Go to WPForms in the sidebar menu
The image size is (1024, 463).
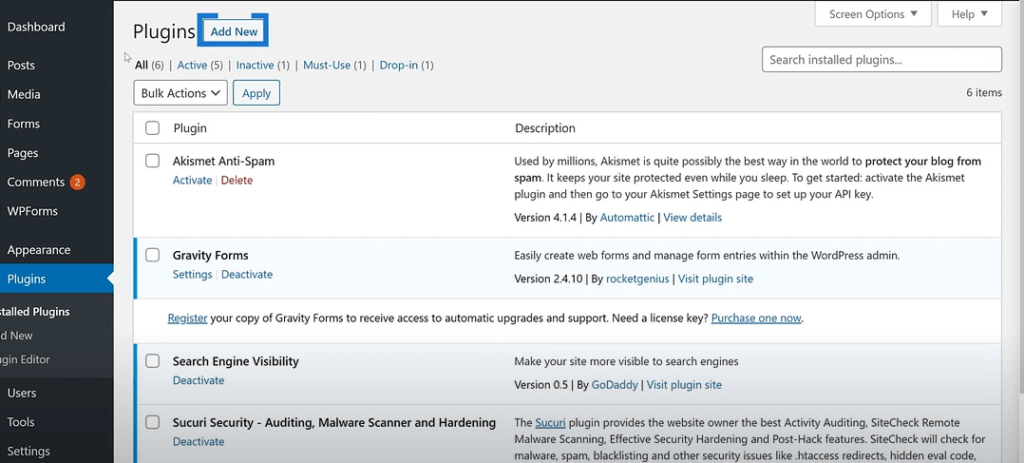32,211
